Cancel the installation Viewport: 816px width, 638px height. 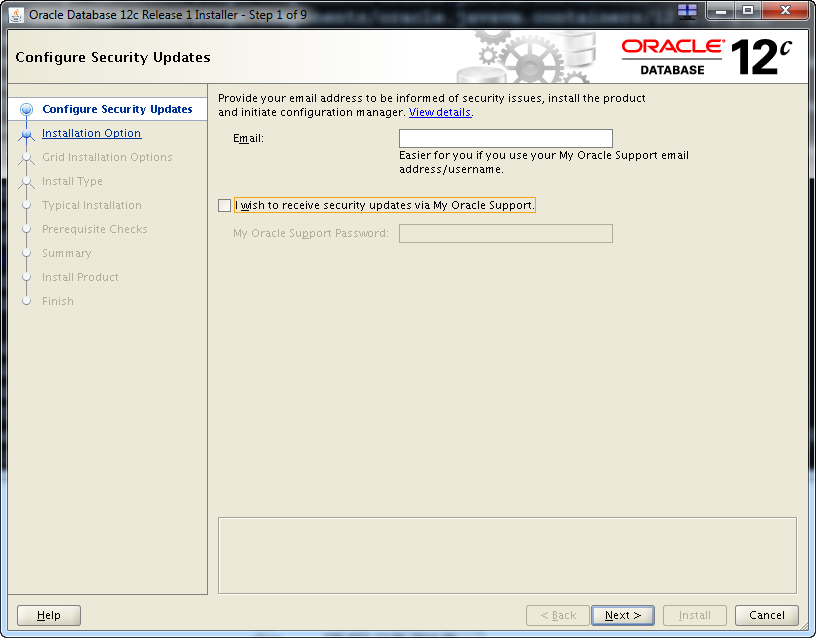click(767, 615)
